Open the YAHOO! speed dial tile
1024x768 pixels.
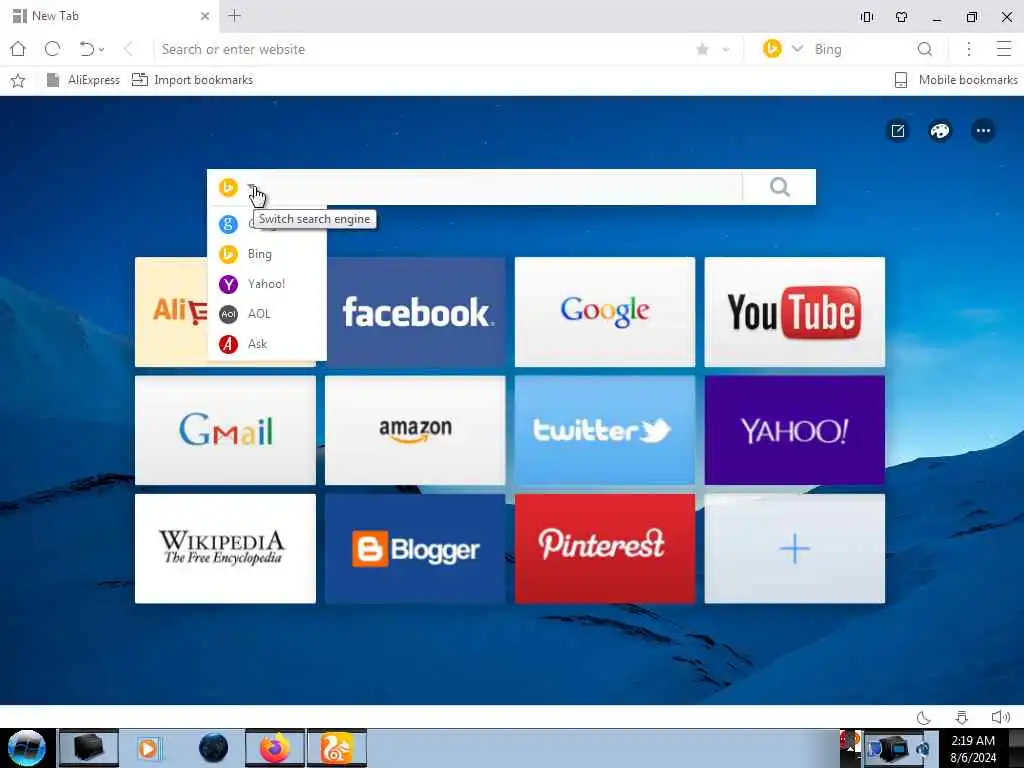[795, 430]
